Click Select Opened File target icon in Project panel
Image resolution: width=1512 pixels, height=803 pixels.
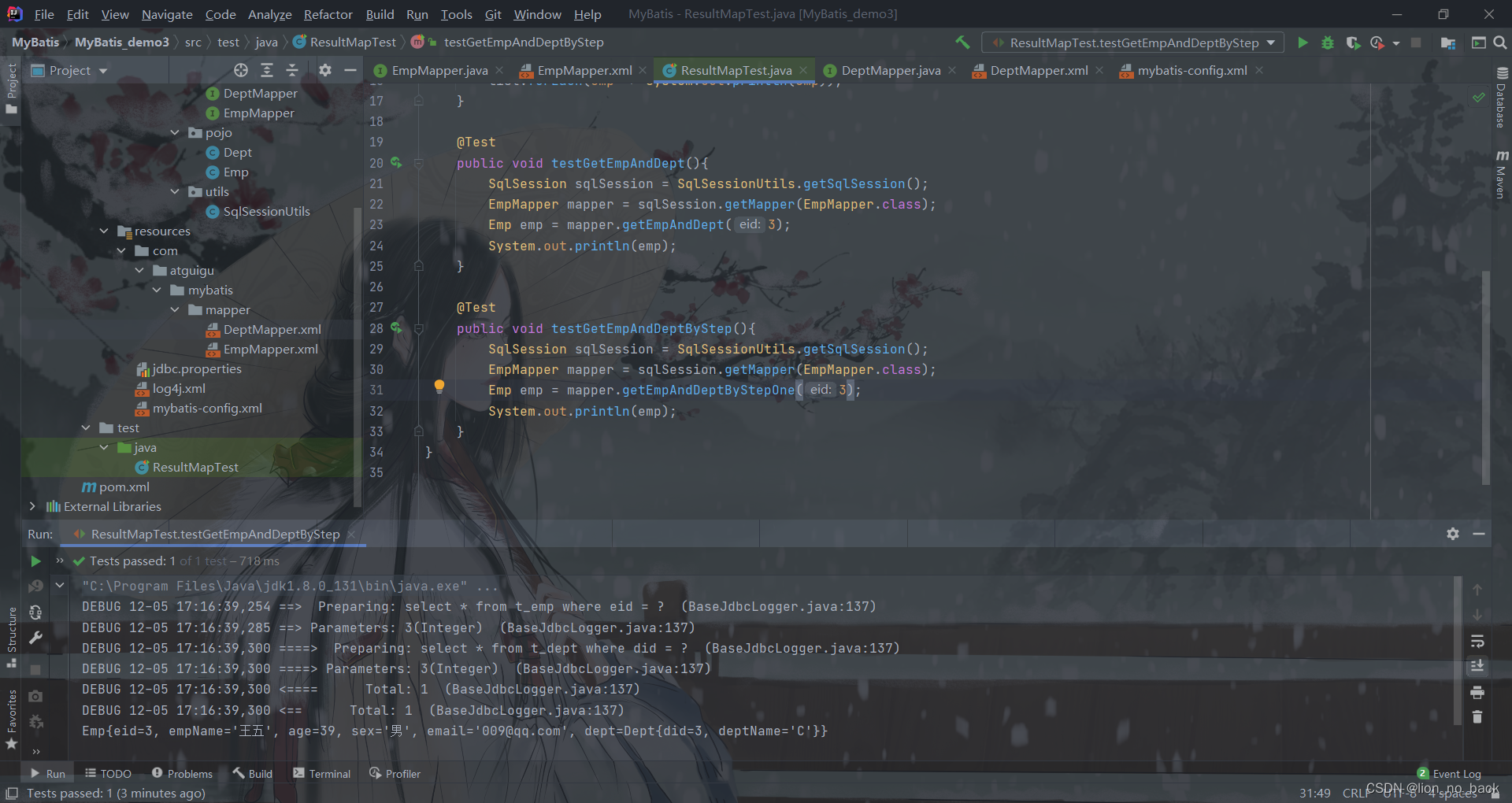241,70
